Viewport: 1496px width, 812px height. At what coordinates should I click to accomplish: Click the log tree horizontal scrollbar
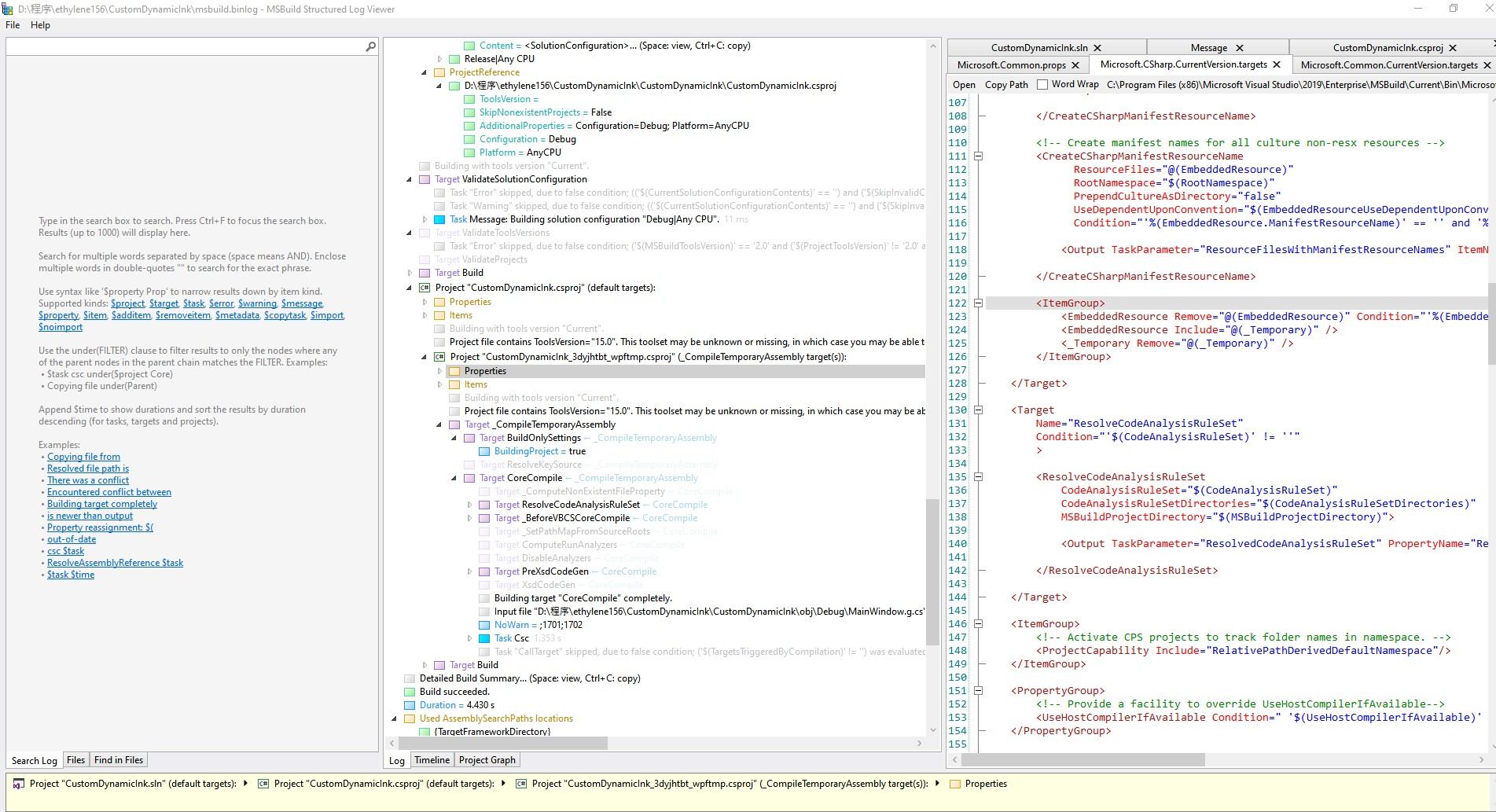click(x=503, y=743)
